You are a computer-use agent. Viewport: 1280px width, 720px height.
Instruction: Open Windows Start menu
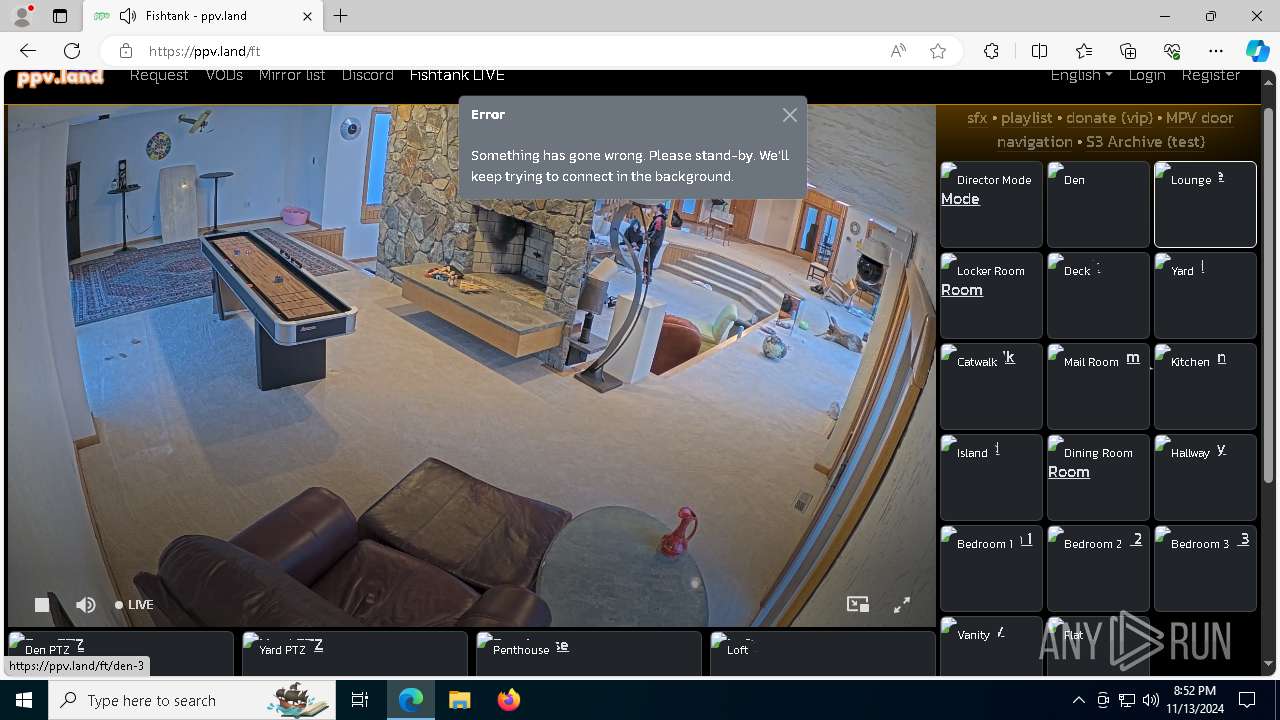(x=24, y=700)
